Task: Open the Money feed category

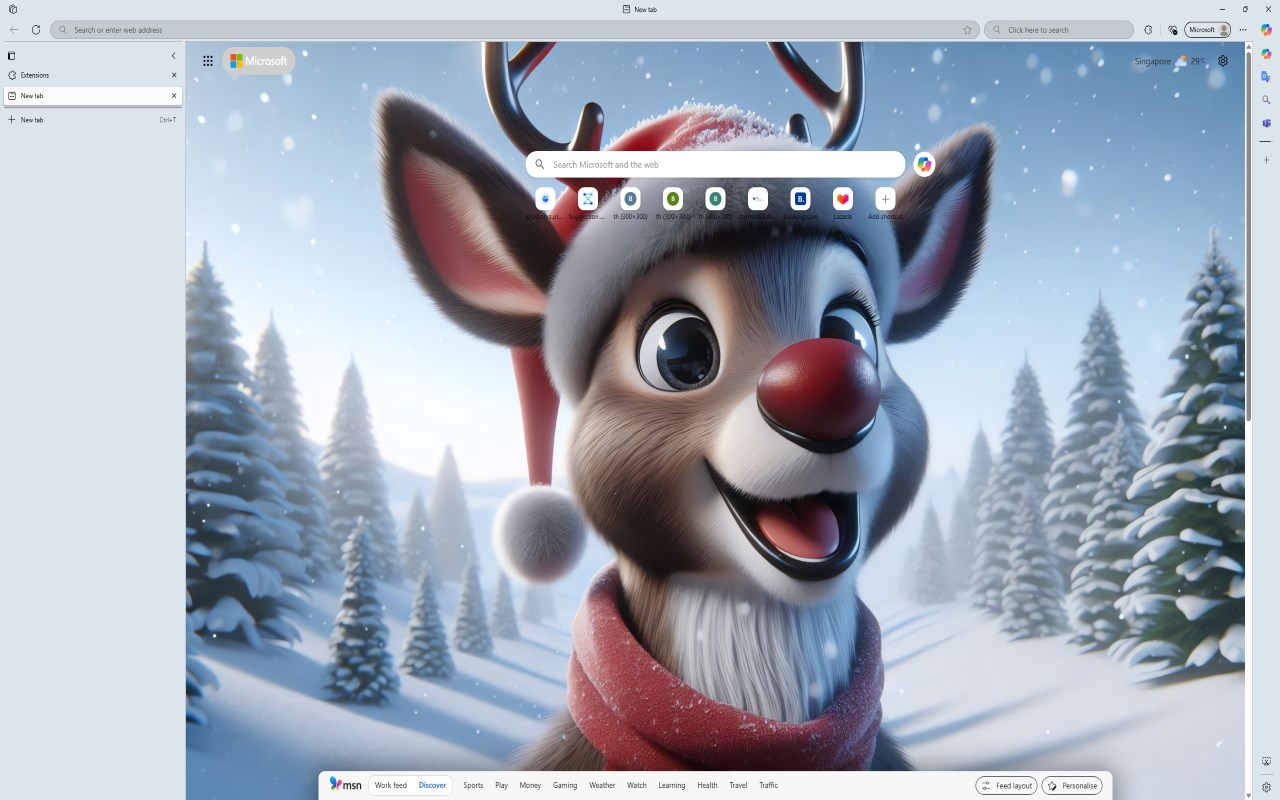Action: pos(530,786)
